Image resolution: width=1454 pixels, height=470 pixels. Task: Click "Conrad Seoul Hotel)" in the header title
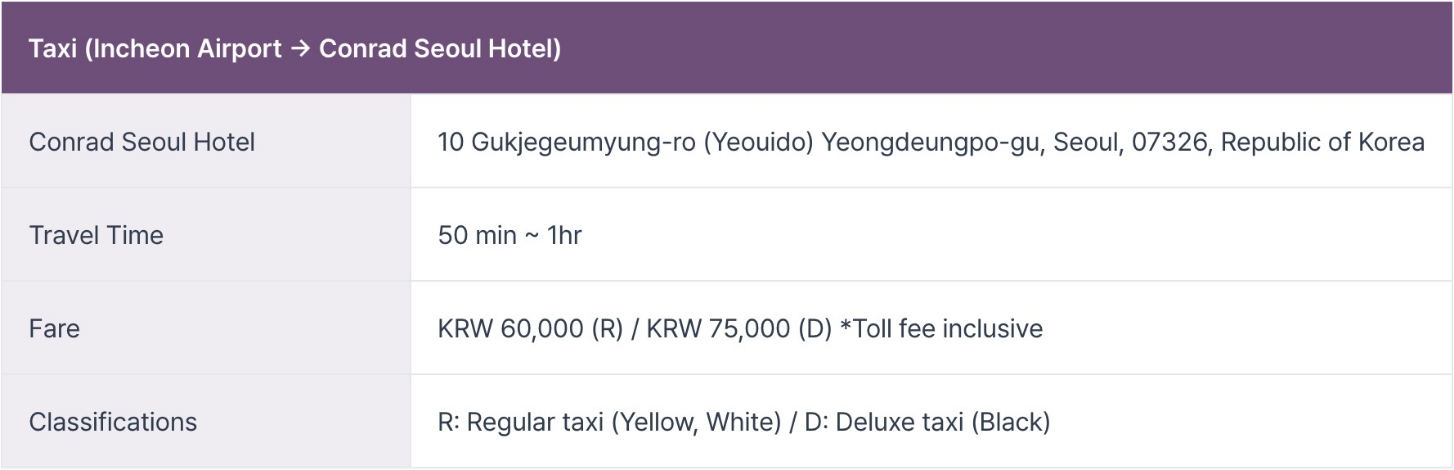(440, 49)
